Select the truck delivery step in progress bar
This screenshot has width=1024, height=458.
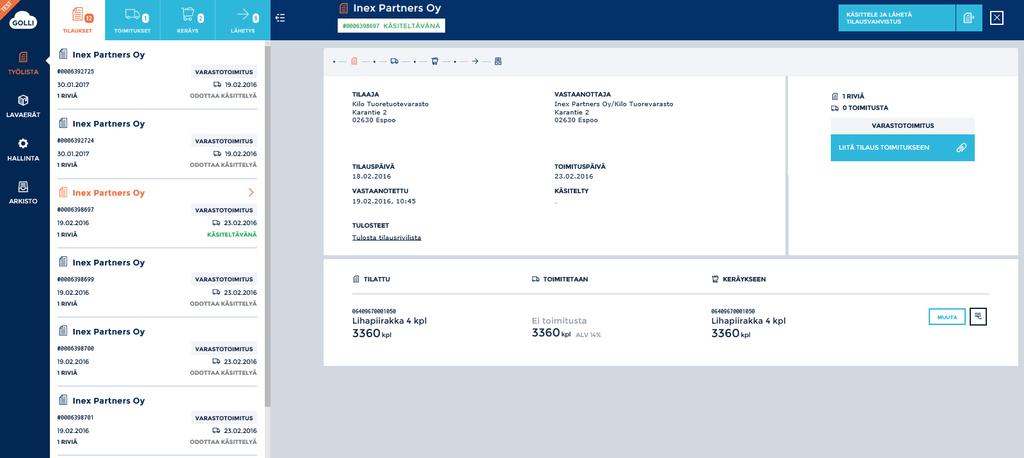point(394,61)
